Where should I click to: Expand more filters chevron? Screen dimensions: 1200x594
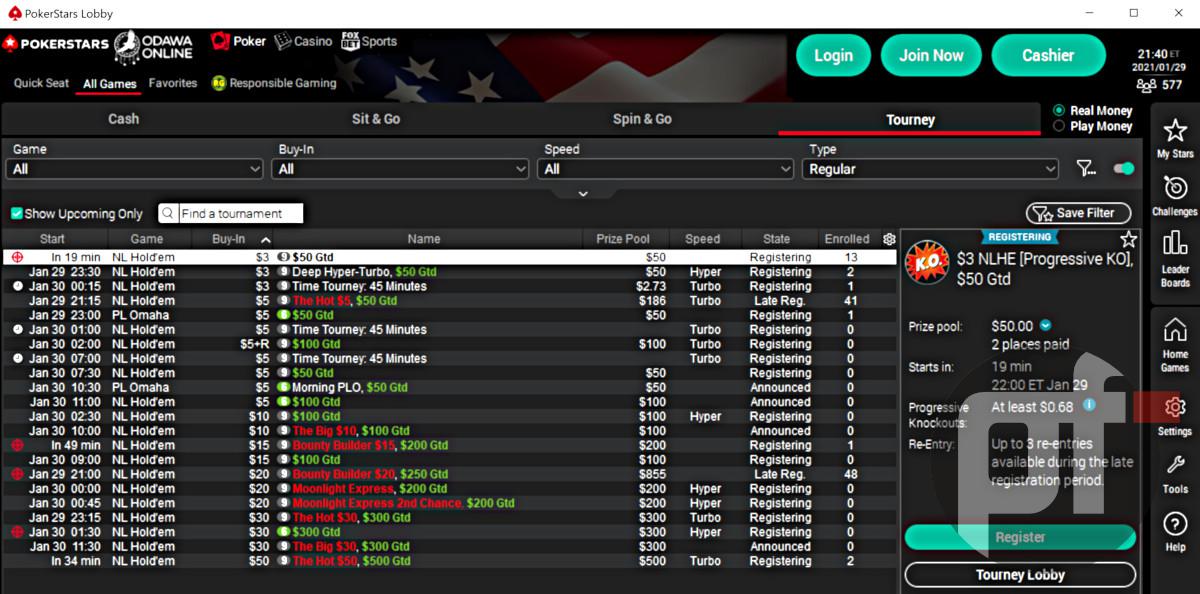(583, 193)
